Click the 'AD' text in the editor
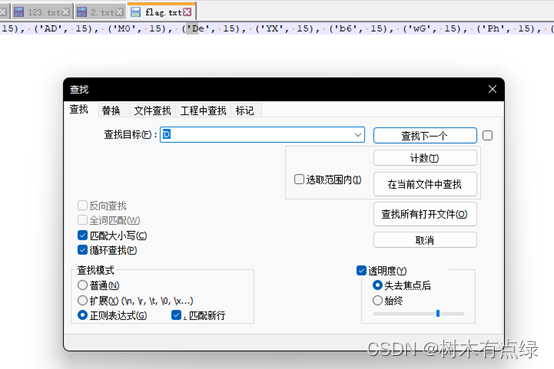This screenshot has width=554, height=369. (51, 28)
